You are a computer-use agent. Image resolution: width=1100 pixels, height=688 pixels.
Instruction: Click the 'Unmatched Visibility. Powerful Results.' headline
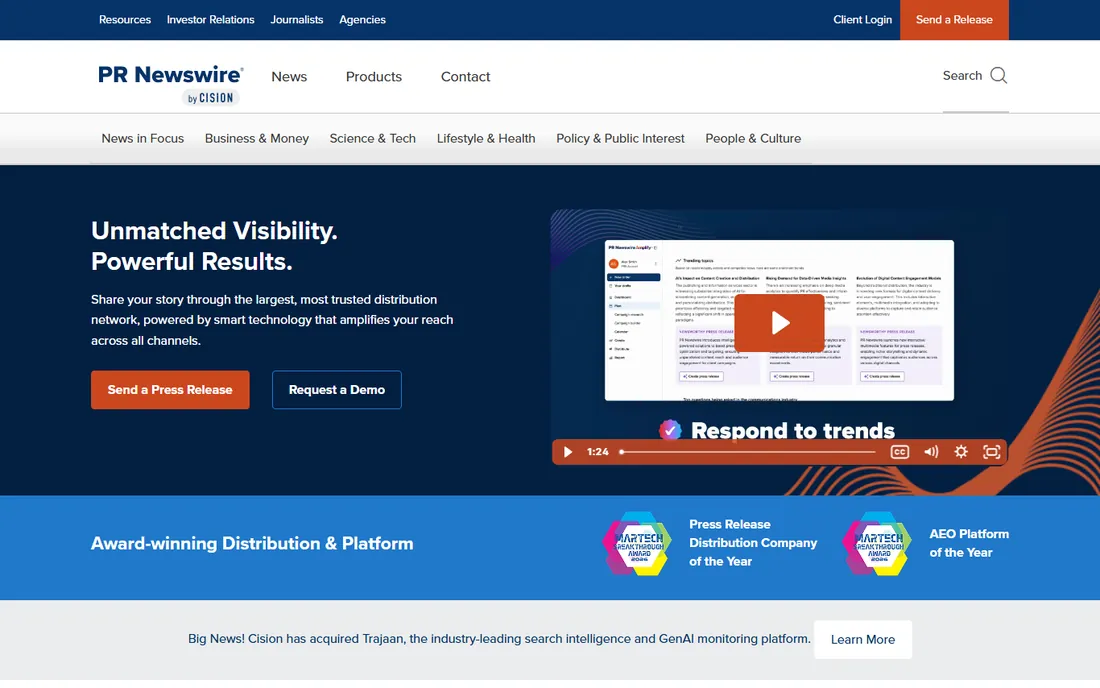click(x=214, y=246)
